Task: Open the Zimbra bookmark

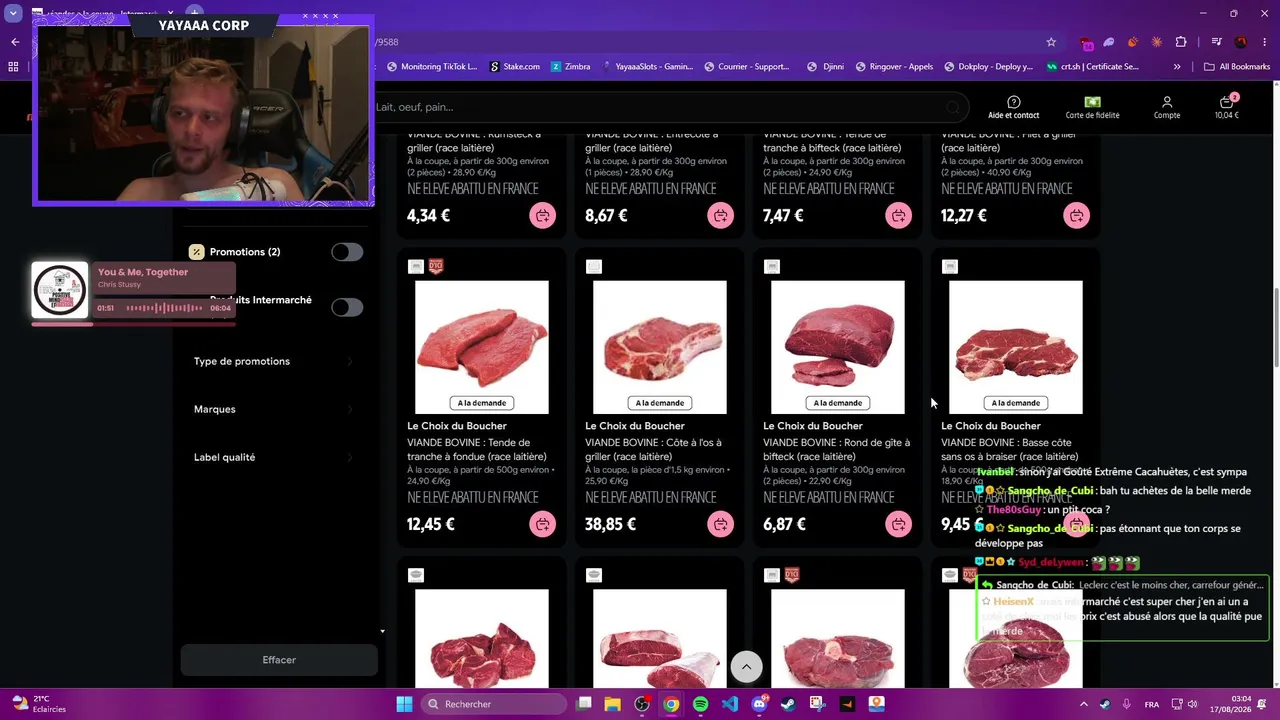Action: (570, 67)
